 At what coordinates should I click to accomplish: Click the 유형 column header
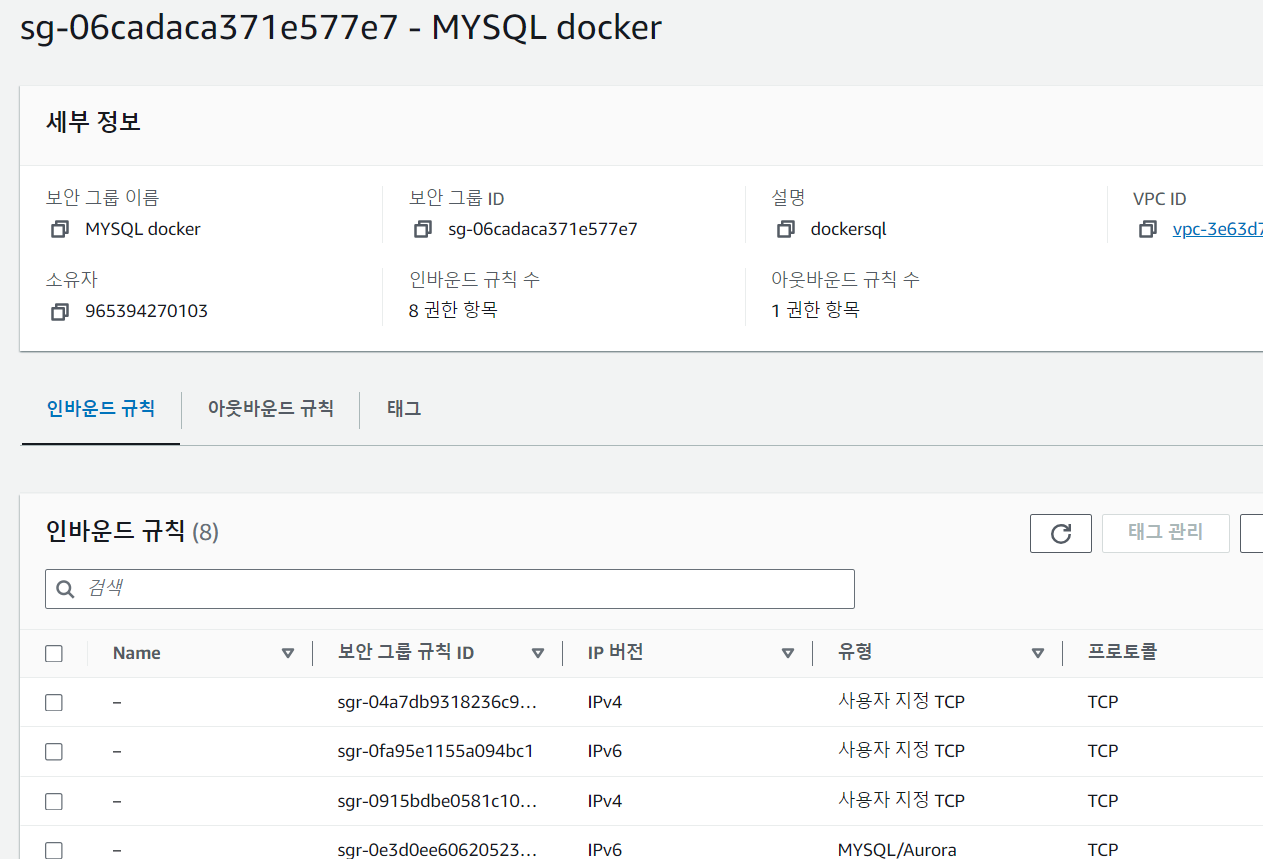(x=855, y=653)
